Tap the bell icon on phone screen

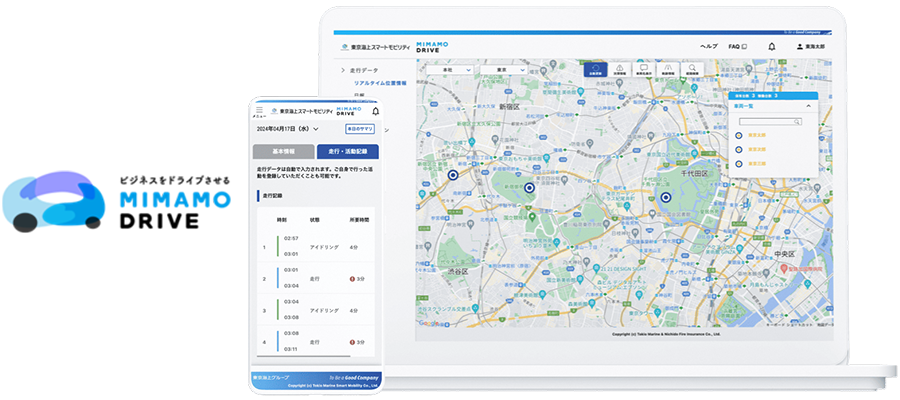coord(375,111)
